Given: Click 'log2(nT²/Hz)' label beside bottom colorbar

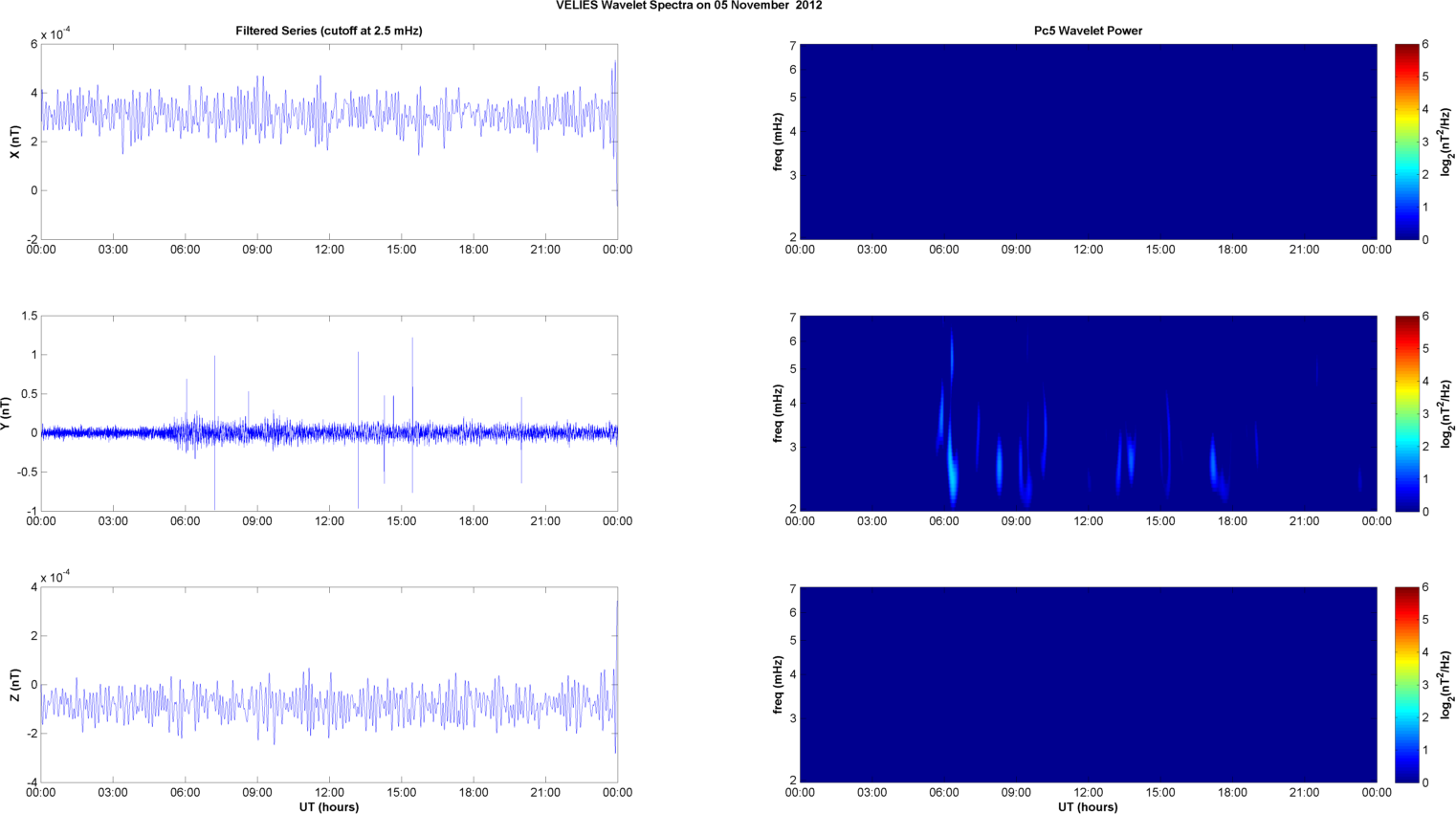Looking at the screenshot, I should click(1446, 685).
